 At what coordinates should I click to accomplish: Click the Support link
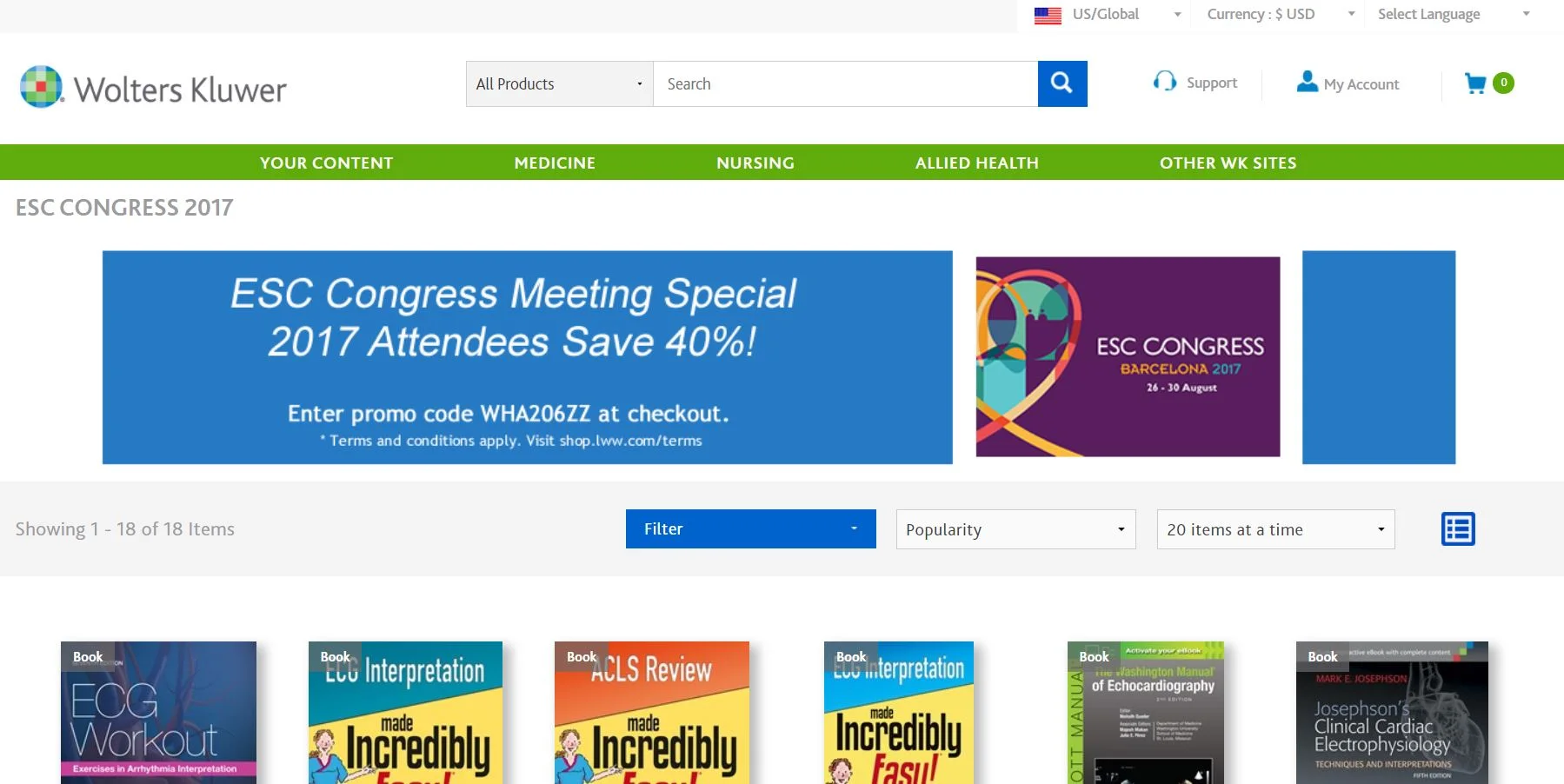click(x=1211, y=83)
